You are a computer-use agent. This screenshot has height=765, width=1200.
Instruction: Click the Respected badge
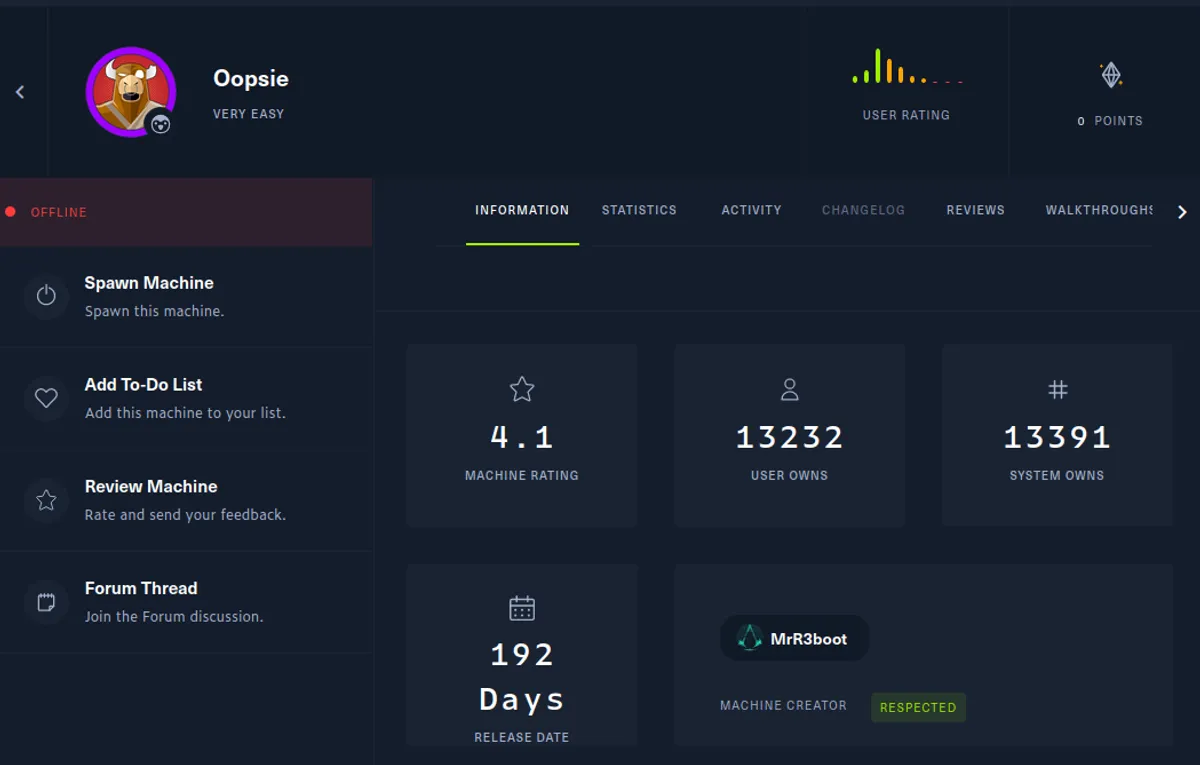[917, 707]
